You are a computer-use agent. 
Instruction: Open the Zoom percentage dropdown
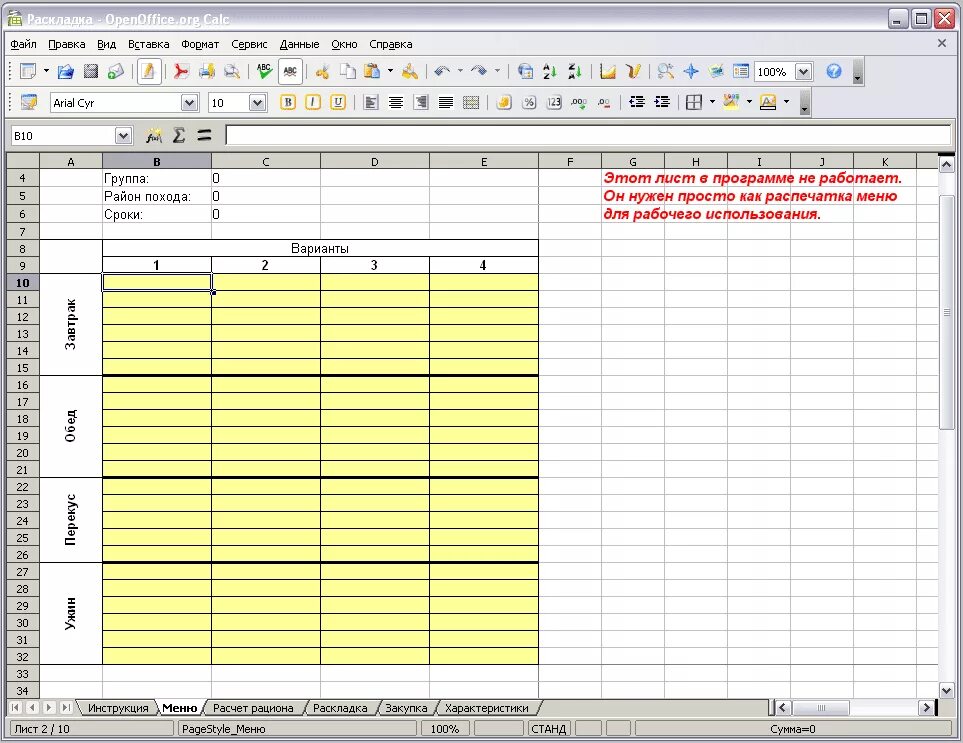coord(803,72)
